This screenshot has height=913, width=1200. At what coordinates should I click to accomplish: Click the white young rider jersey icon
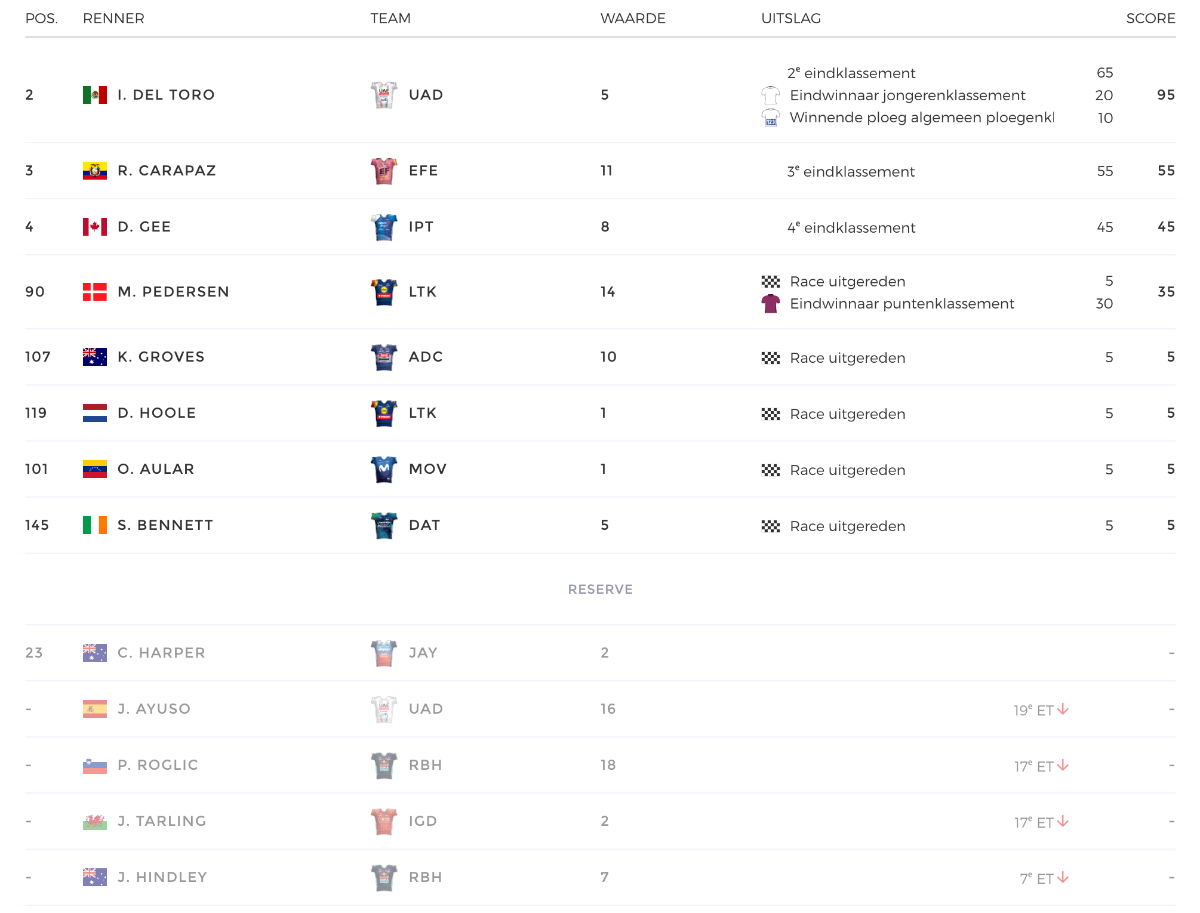[770, 96]
